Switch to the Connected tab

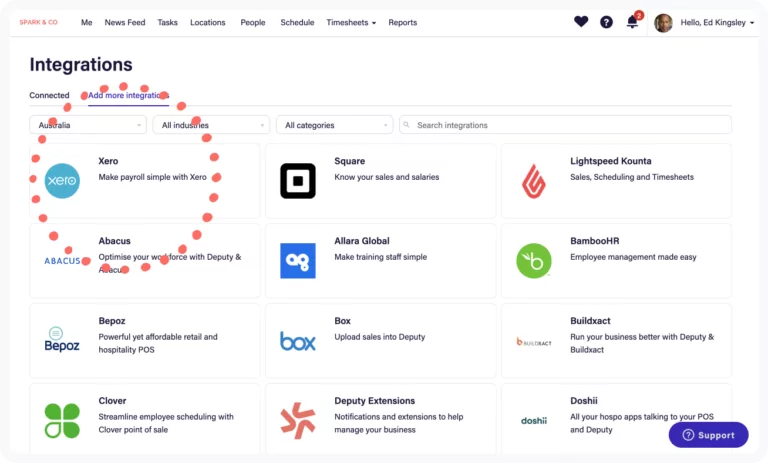(49, 95)
